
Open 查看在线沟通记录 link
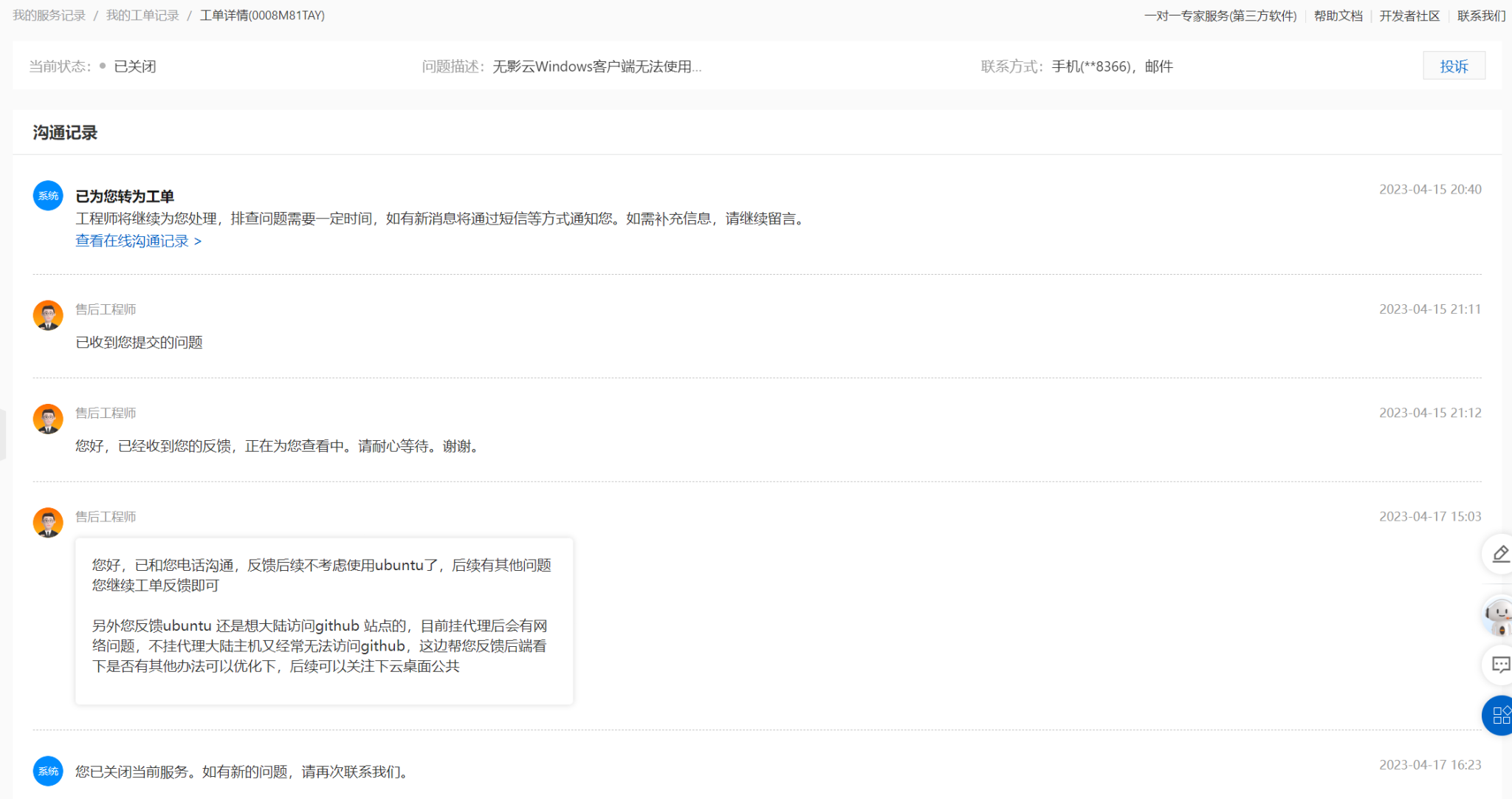(x=138, y=241)
